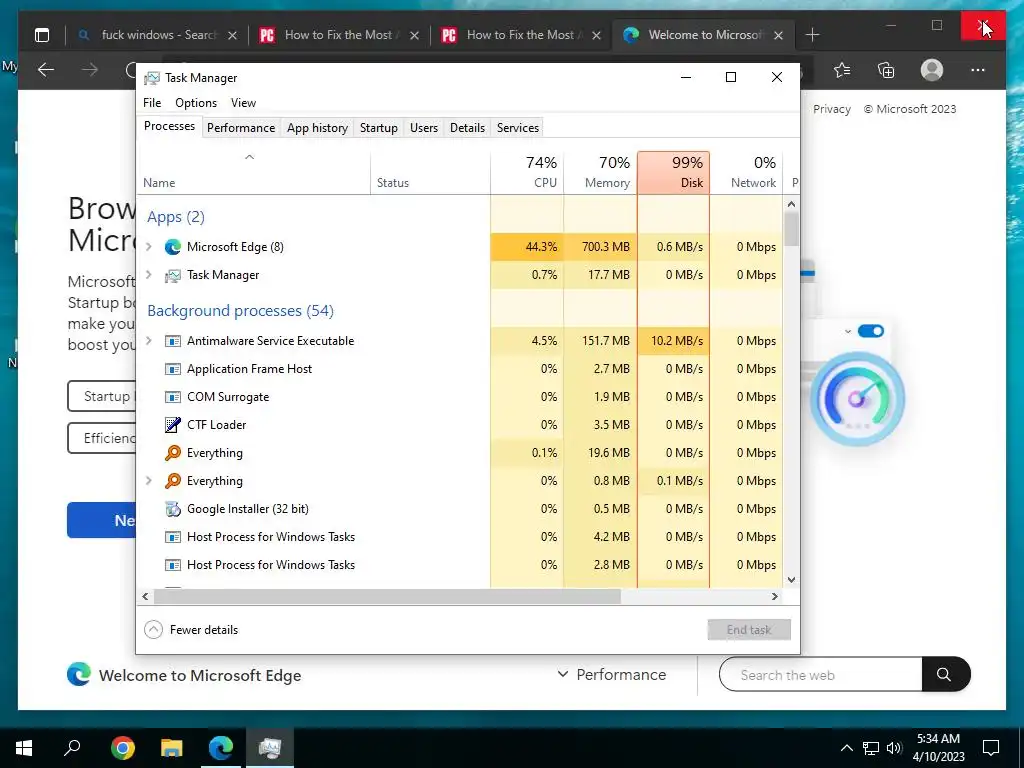Click the Search the web input field

point(821,675)
